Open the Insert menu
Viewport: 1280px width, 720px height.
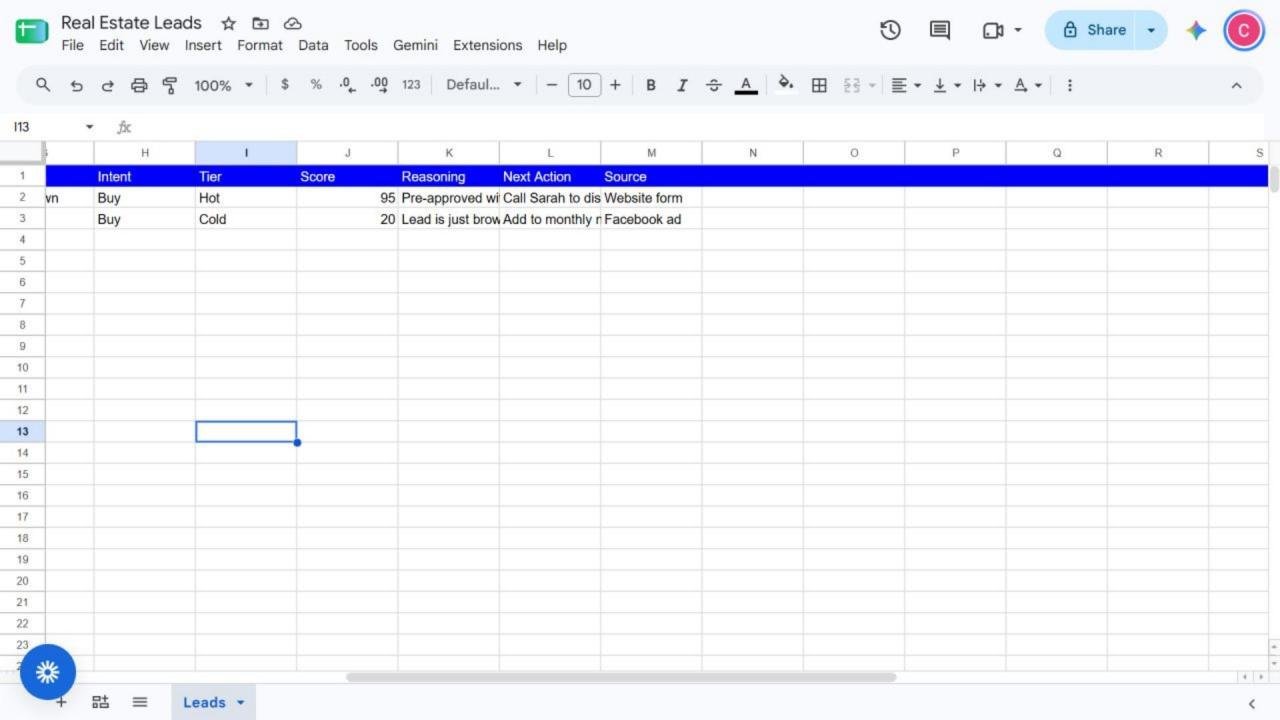point(203,45)
